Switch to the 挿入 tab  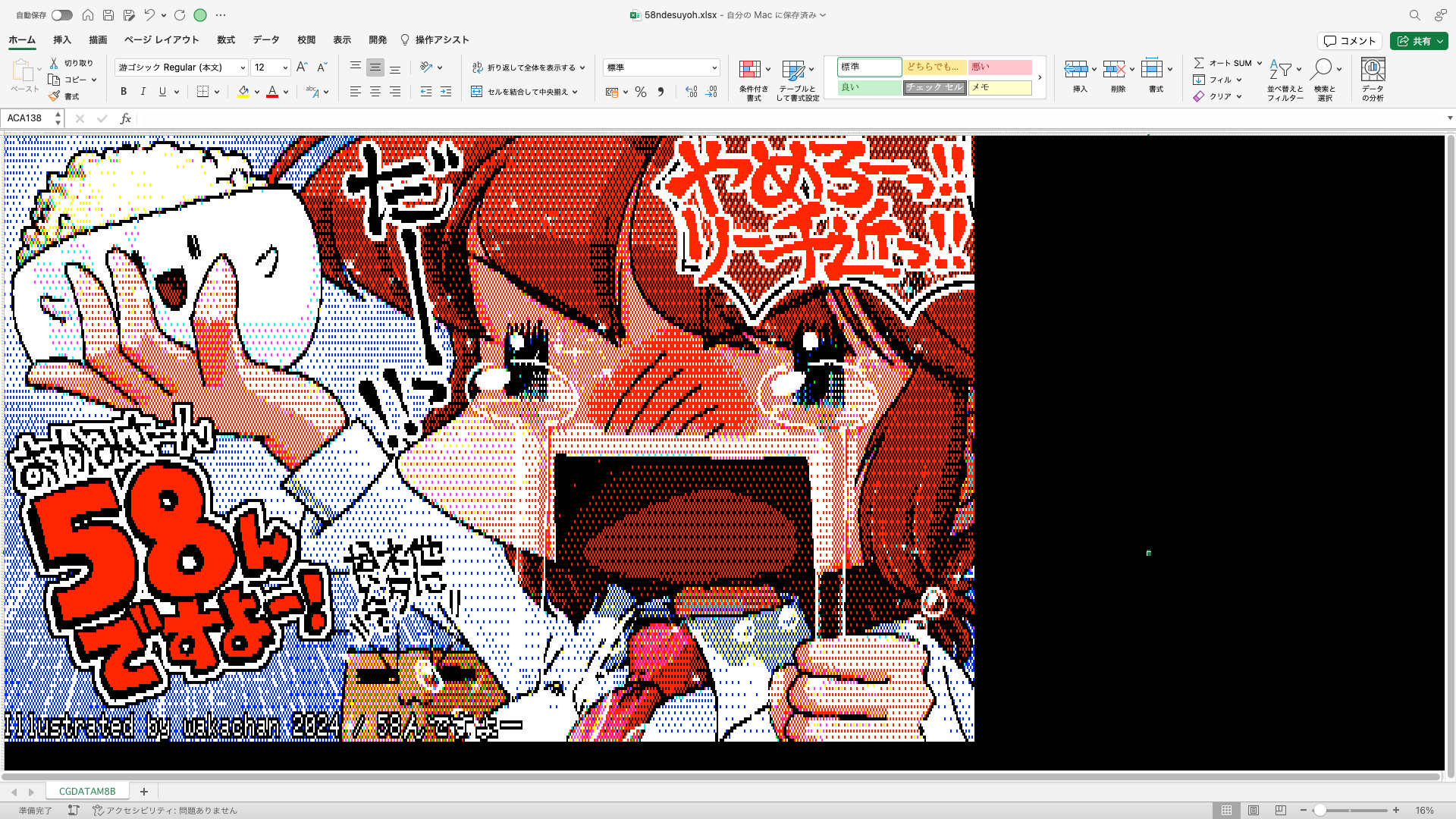62,39
